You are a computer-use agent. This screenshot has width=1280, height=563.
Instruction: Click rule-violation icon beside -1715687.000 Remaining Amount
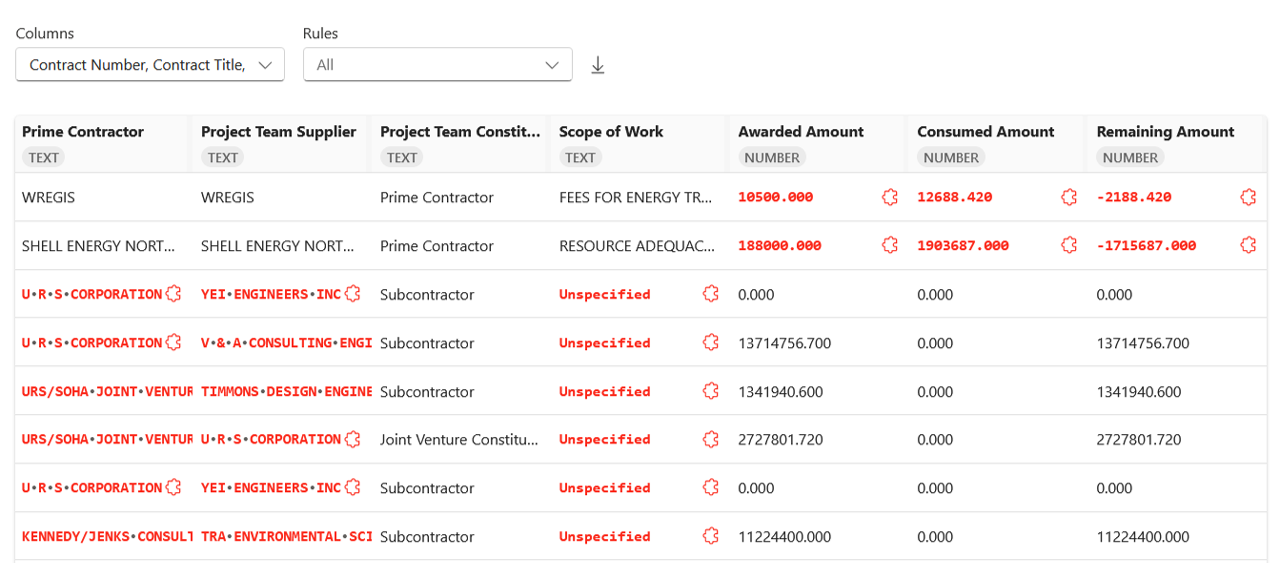(x=1248, y=245)
